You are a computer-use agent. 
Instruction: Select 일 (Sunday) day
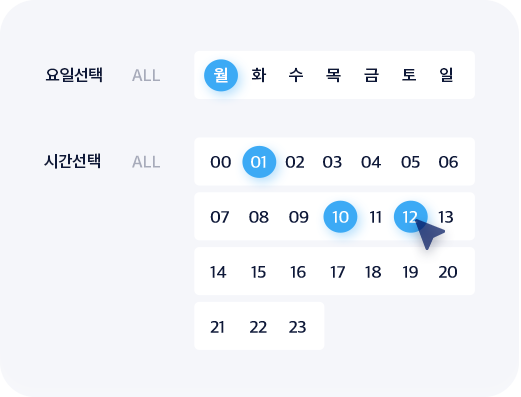pyautogui.click(x=446, y=75)
